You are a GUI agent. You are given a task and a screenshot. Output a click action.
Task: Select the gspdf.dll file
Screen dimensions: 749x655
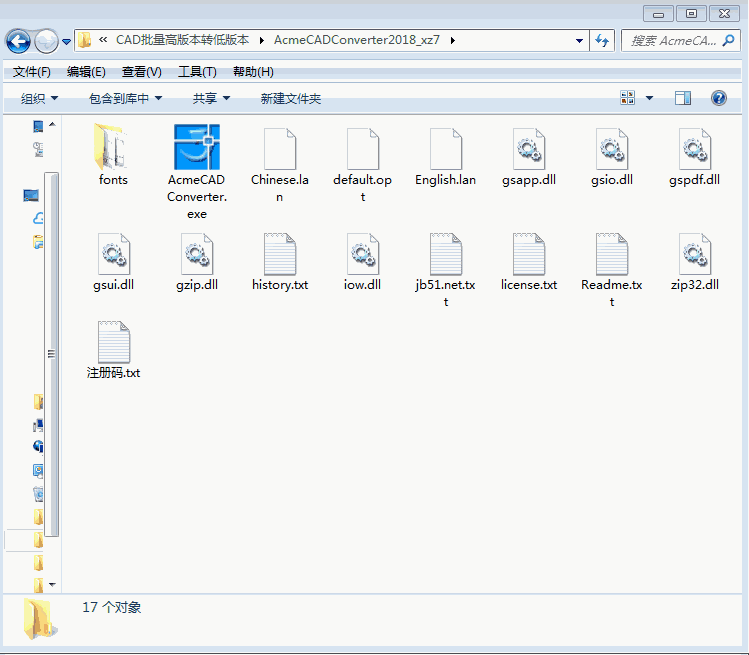coord(695,156)
